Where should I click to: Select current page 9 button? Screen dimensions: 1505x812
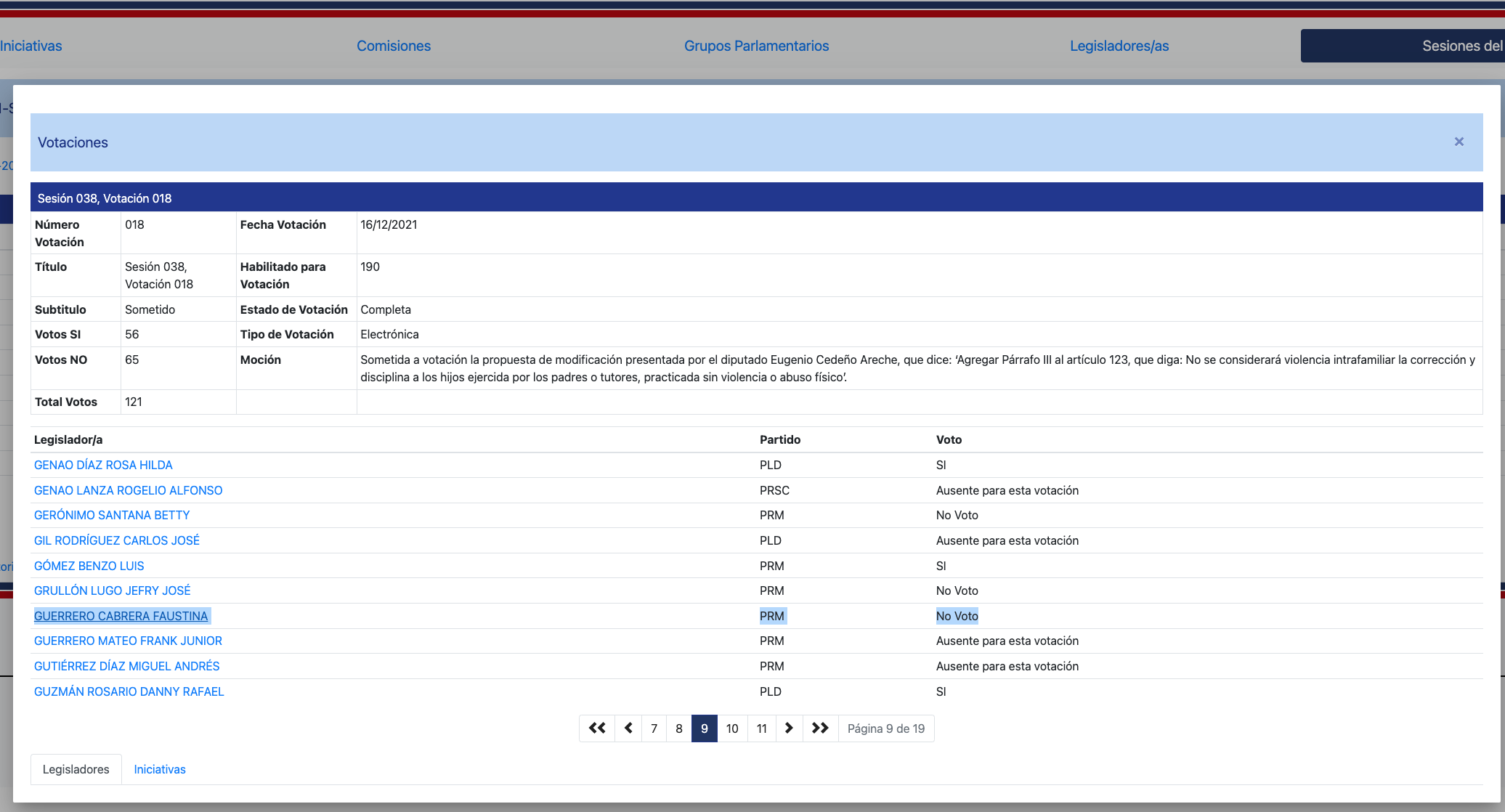[705, 728]
